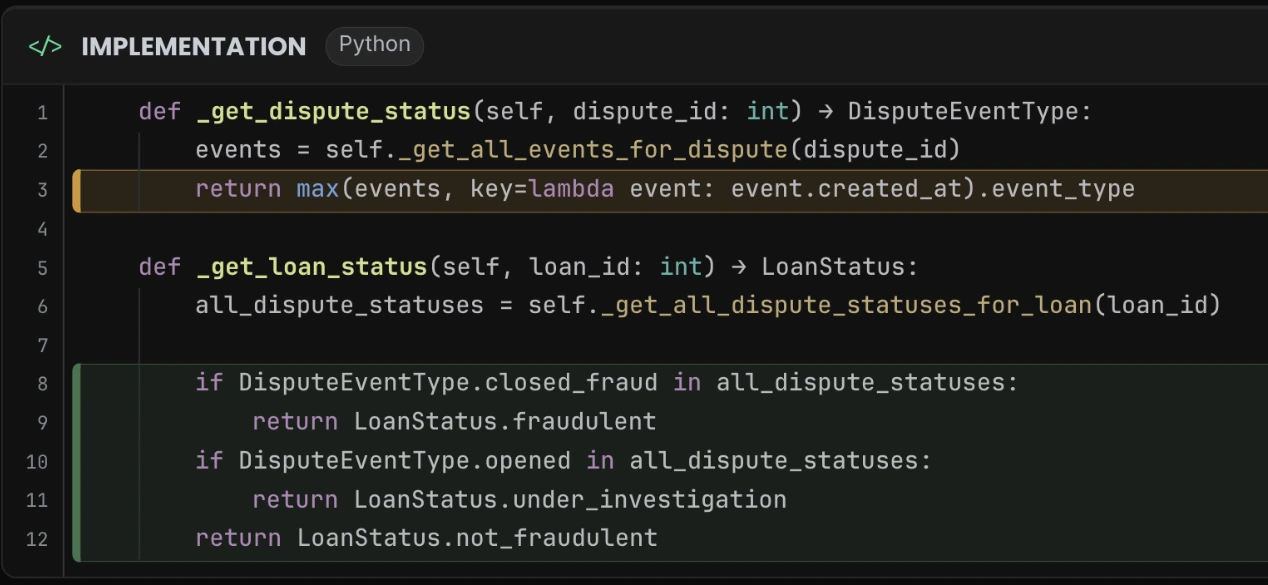Image resolution: width=1268 pixels, height=585 pixels.
Task: Click the all_dispute_statuses variable on line 6
Action: click(x=339, y=306)
